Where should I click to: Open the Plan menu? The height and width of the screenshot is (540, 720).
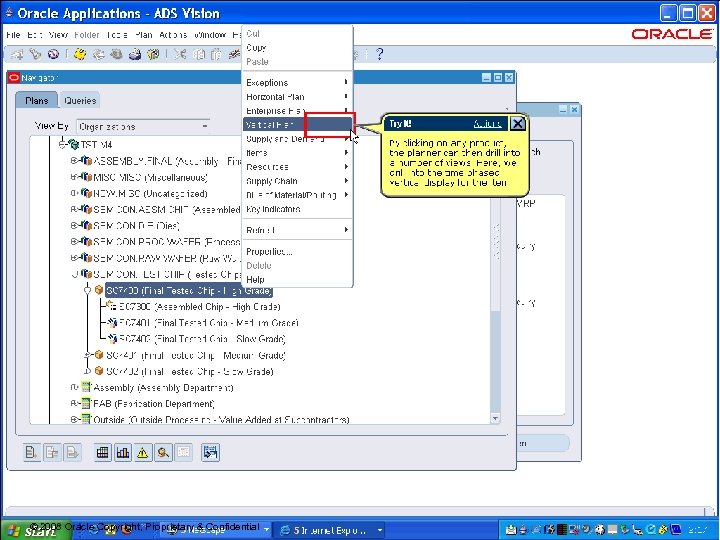pyautogui.click(x=143, y=35)
